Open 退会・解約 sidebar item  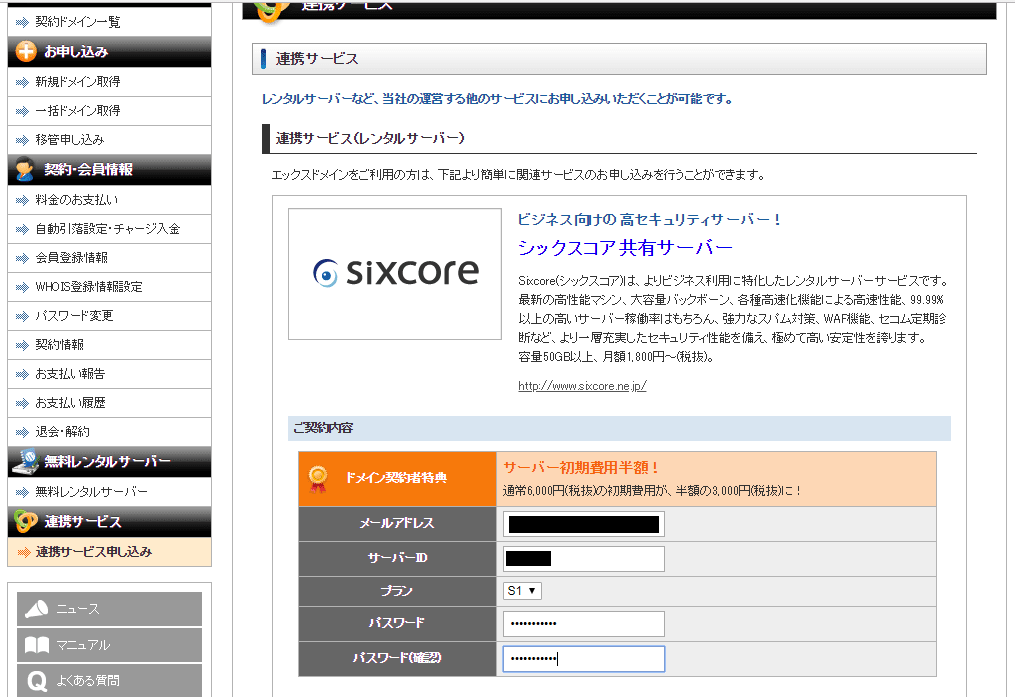[x=109, y=432]
